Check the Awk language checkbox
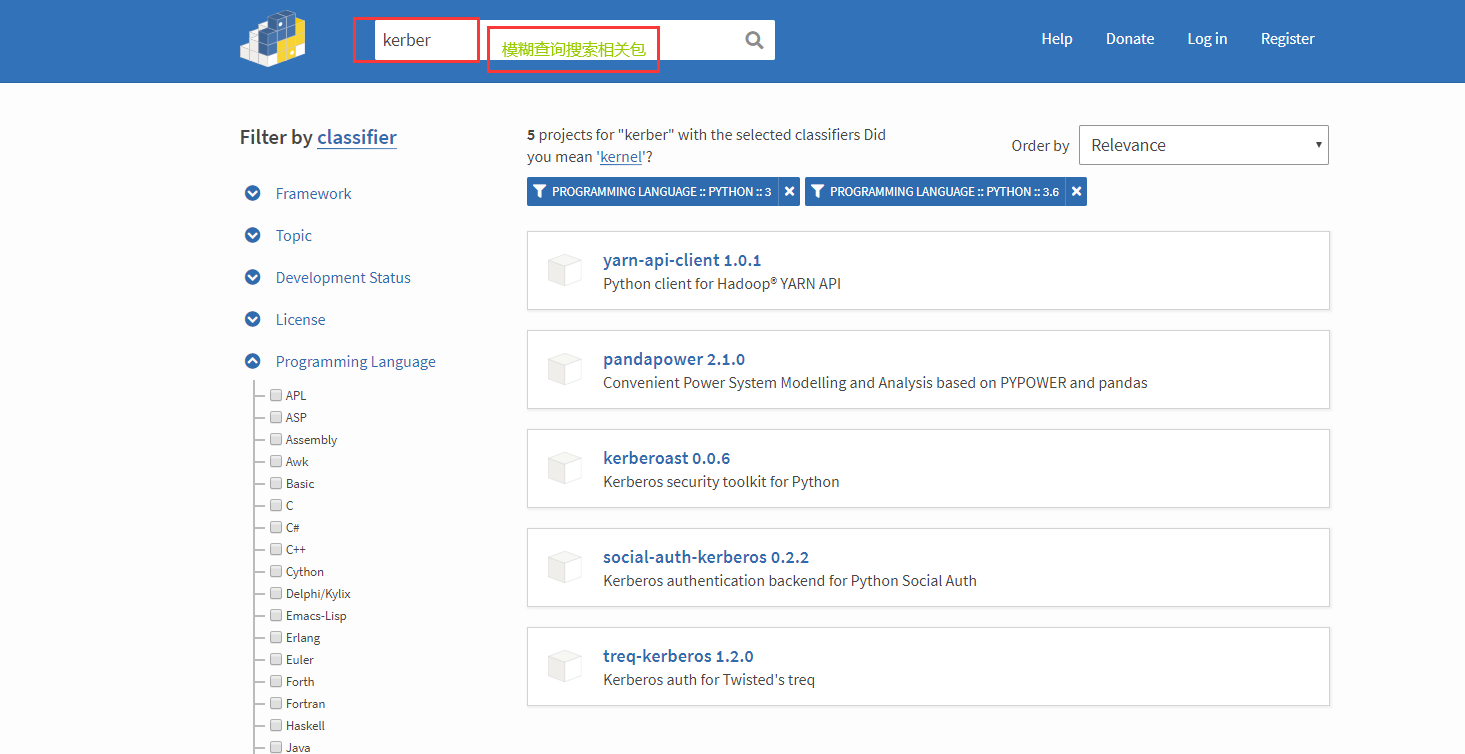 [276, 461]
